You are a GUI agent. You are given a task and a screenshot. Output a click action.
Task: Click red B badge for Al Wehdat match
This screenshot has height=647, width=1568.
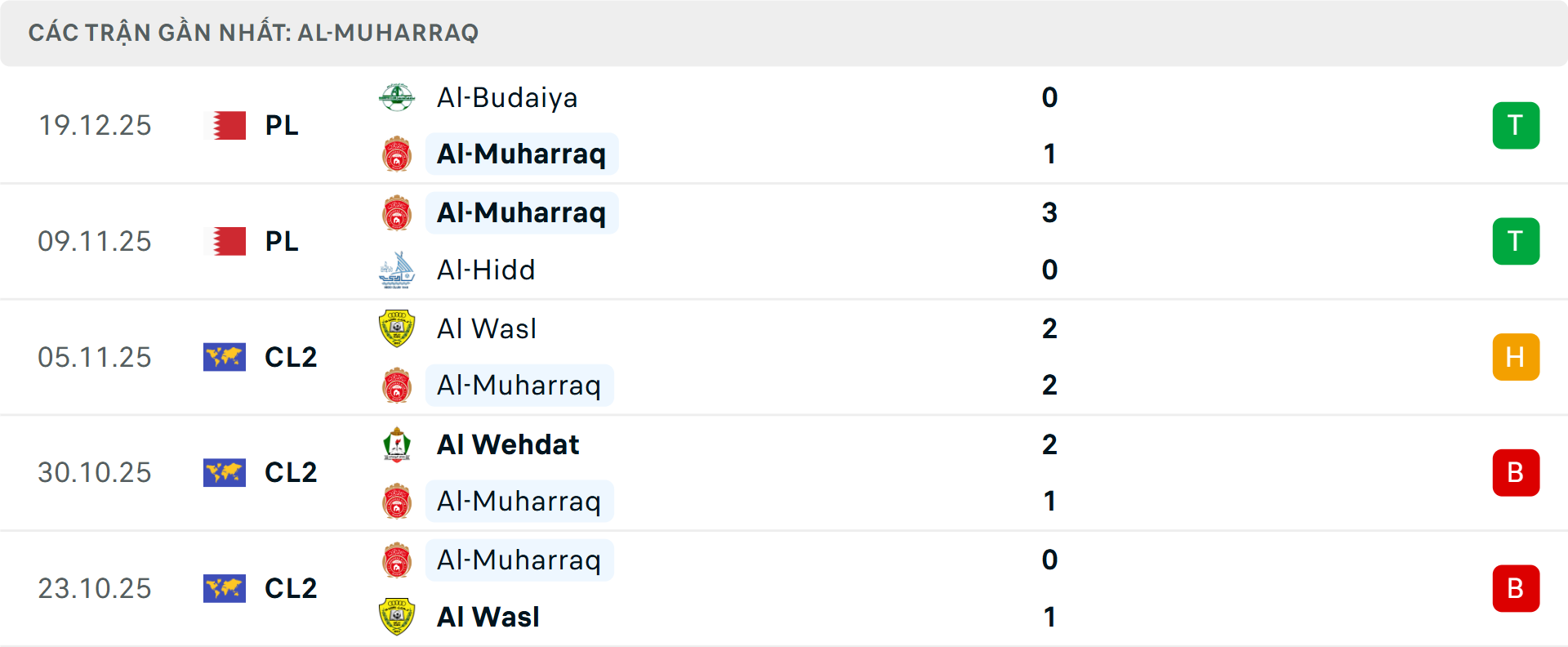1515,473
